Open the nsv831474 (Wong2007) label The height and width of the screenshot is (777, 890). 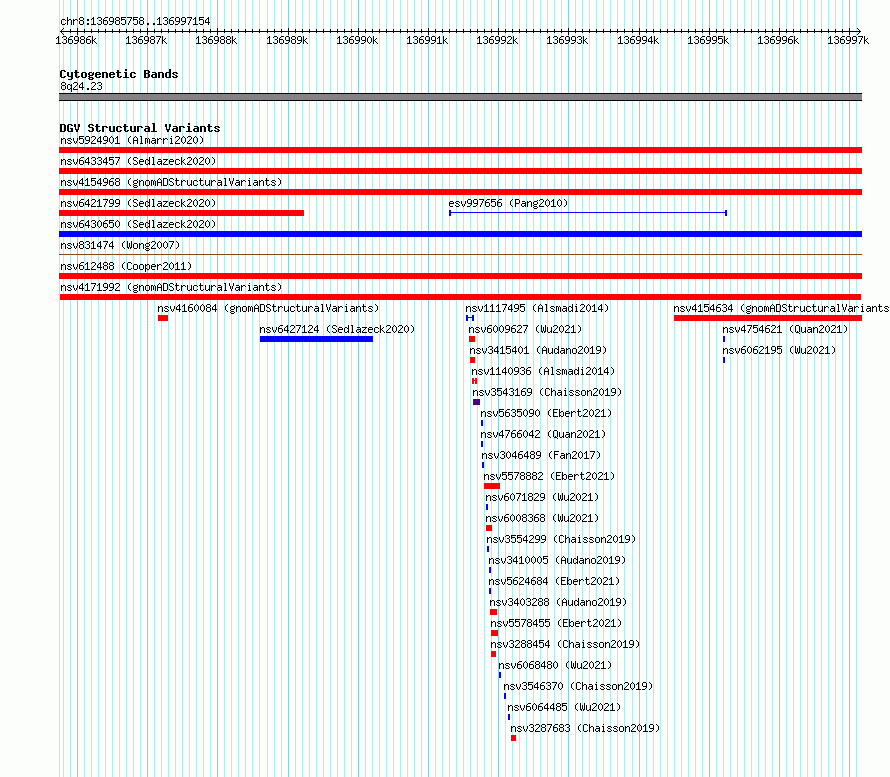120,245
